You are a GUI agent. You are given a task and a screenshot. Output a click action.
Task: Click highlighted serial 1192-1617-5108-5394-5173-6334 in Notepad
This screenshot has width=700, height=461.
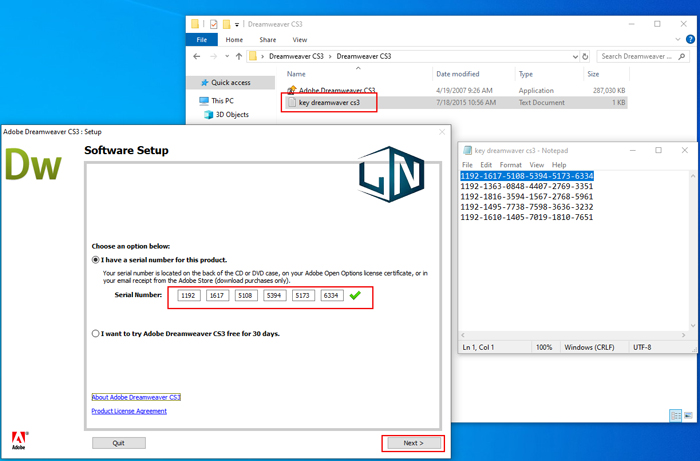point(527,176)
